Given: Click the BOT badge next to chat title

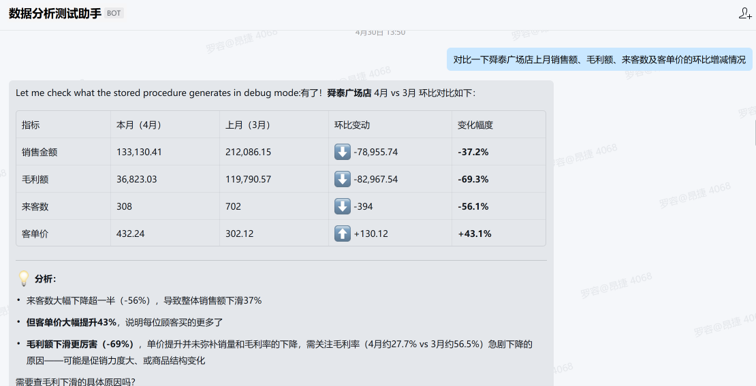Looking at the screenshot, I should coord(114,13).
